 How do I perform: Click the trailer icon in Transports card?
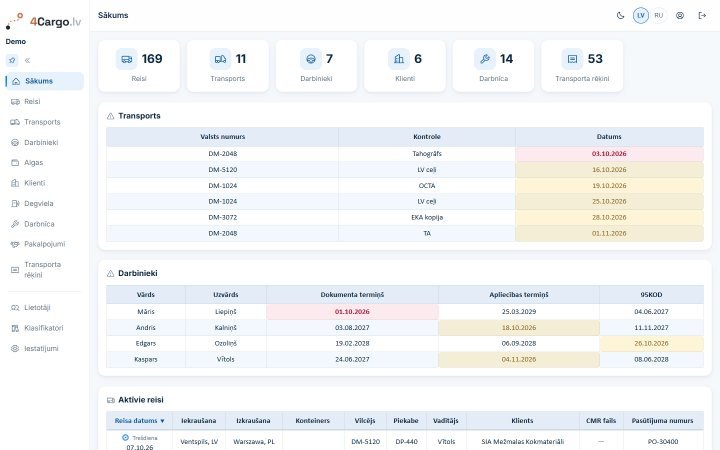pyautogui.click(x=220, y=59)
